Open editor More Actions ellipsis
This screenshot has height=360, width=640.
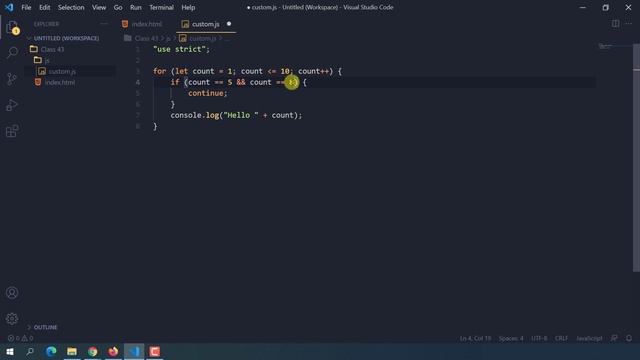pos(629,24)
